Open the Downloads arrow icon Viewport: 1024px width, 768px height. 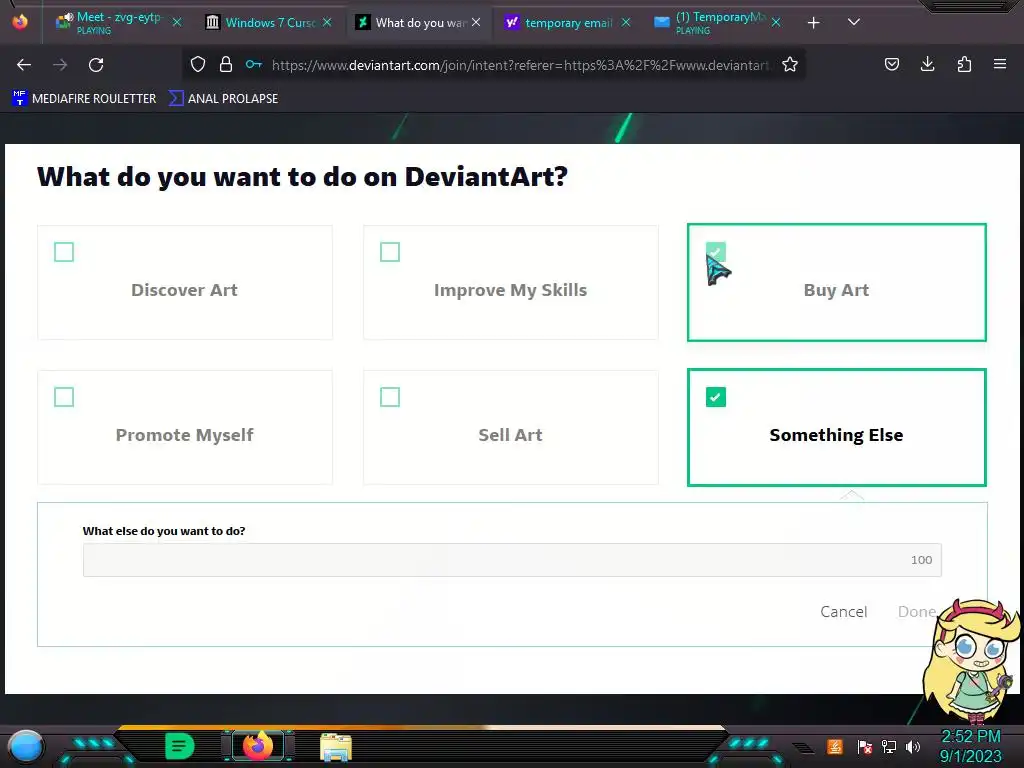click(x=927, y=64)
